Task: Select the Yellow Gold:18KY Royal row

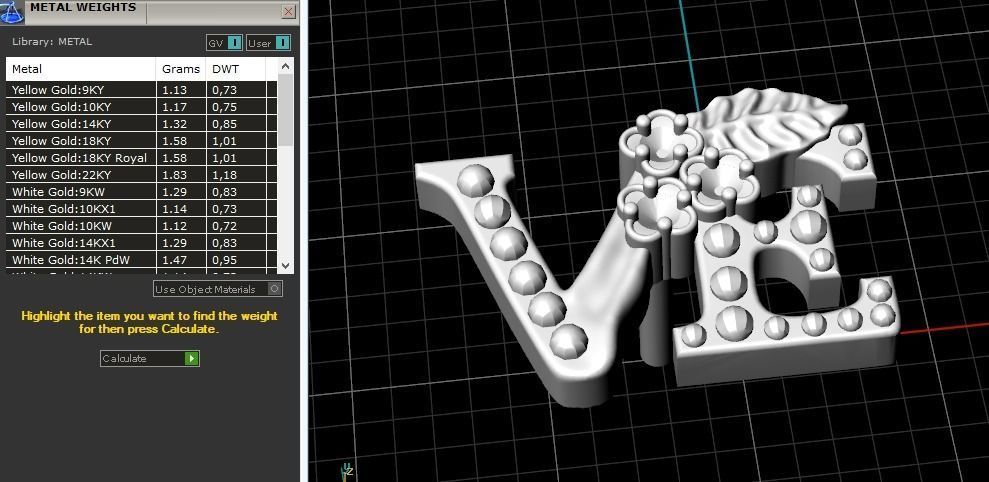Action: click(142, 158)
